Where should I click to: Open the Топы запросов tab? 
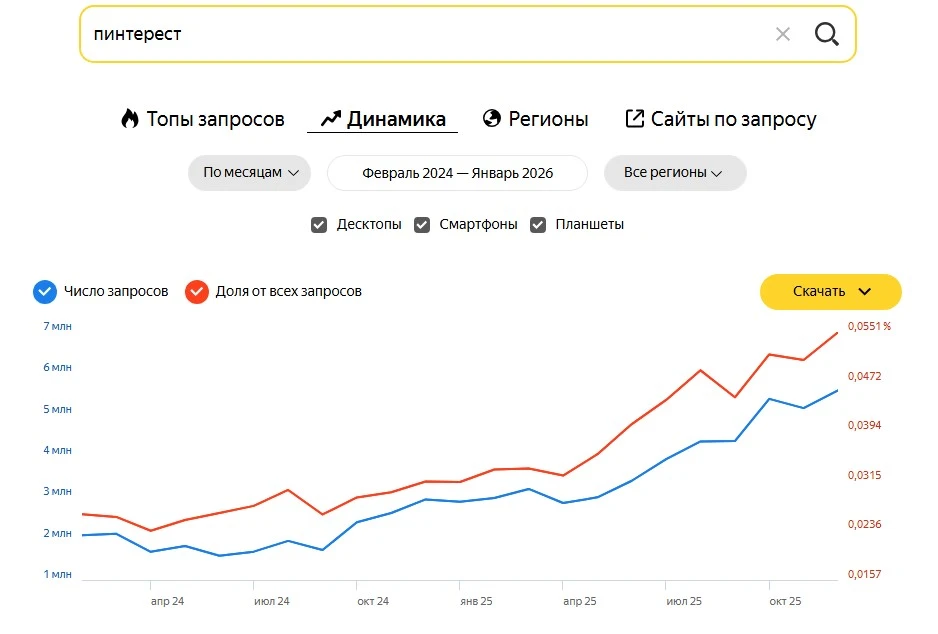(x=203, y=118)
